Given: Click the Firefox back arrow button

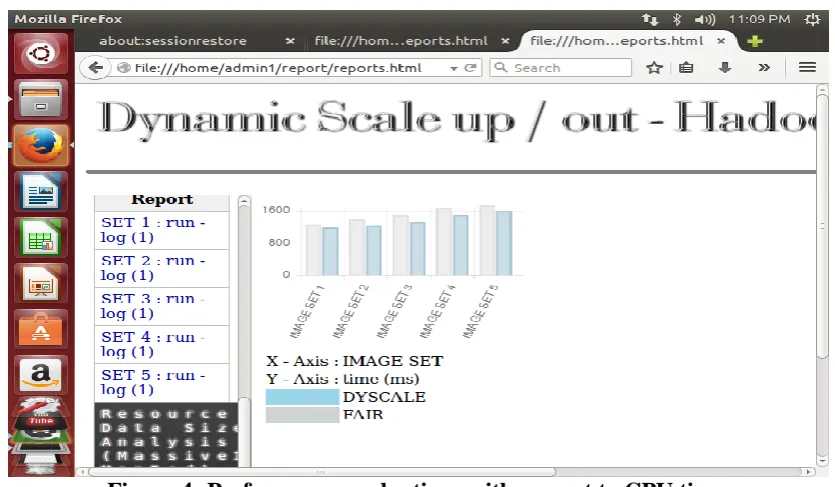Looking at the screenshot, I should click(x=95, y=68).
